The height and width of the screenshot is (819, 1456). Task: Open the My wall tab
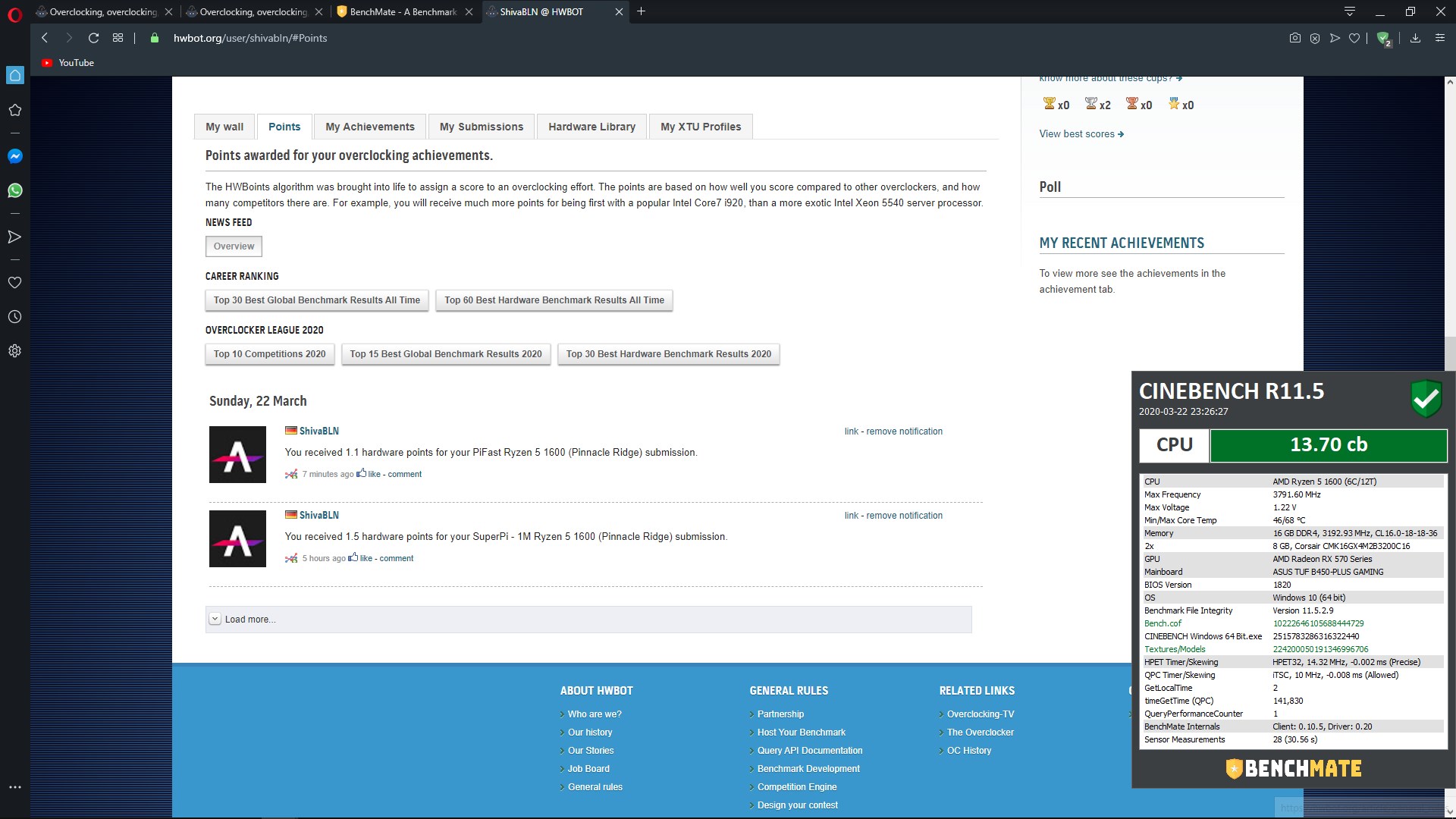point(224,127)
